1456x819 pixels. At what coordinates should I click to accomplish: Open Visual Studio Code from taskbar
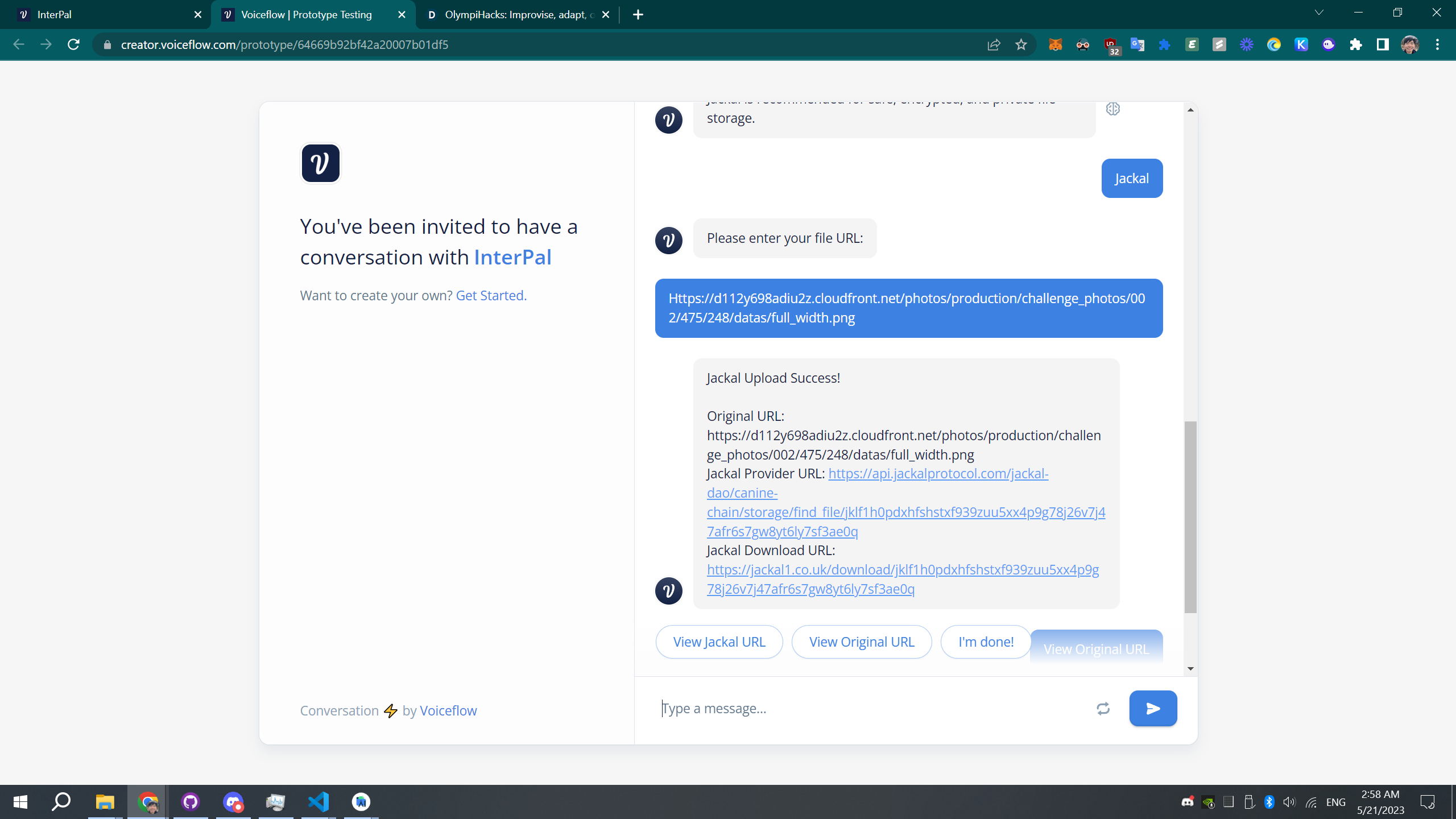point(318,802)
